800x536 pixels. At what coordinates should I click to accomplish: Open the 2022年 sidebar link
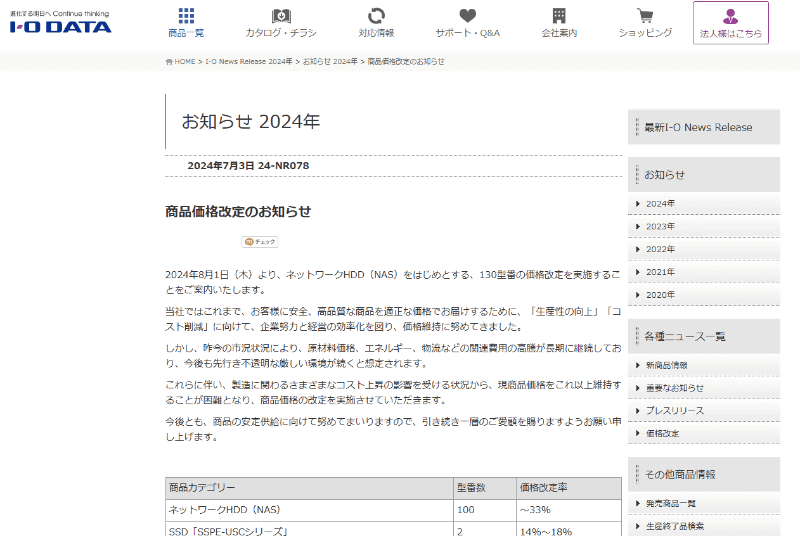(x=660, y=249)
